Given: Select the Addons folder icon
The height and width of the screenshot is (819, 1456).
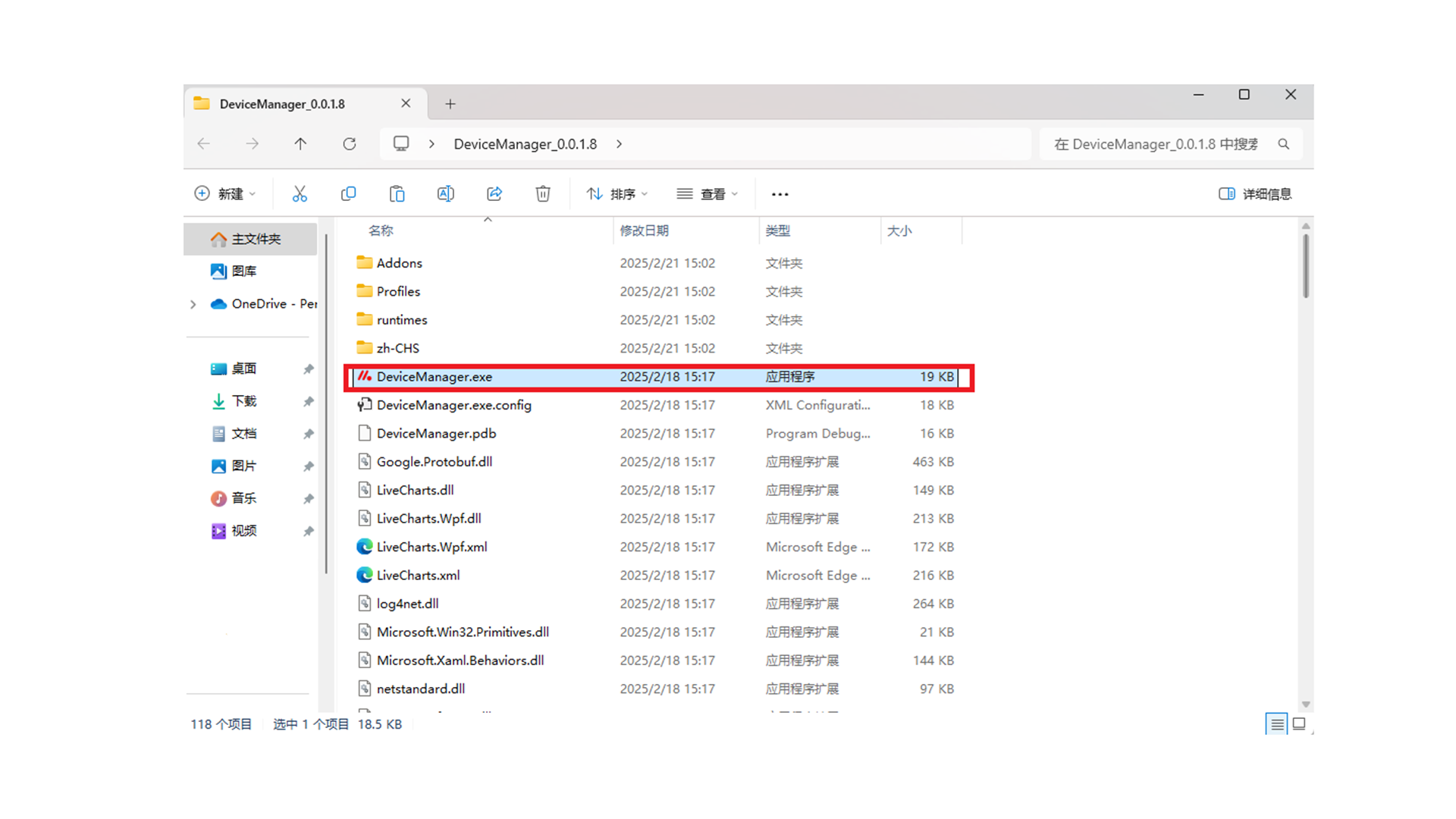Looking at the screenshot, I should click(x=365, y=262).
